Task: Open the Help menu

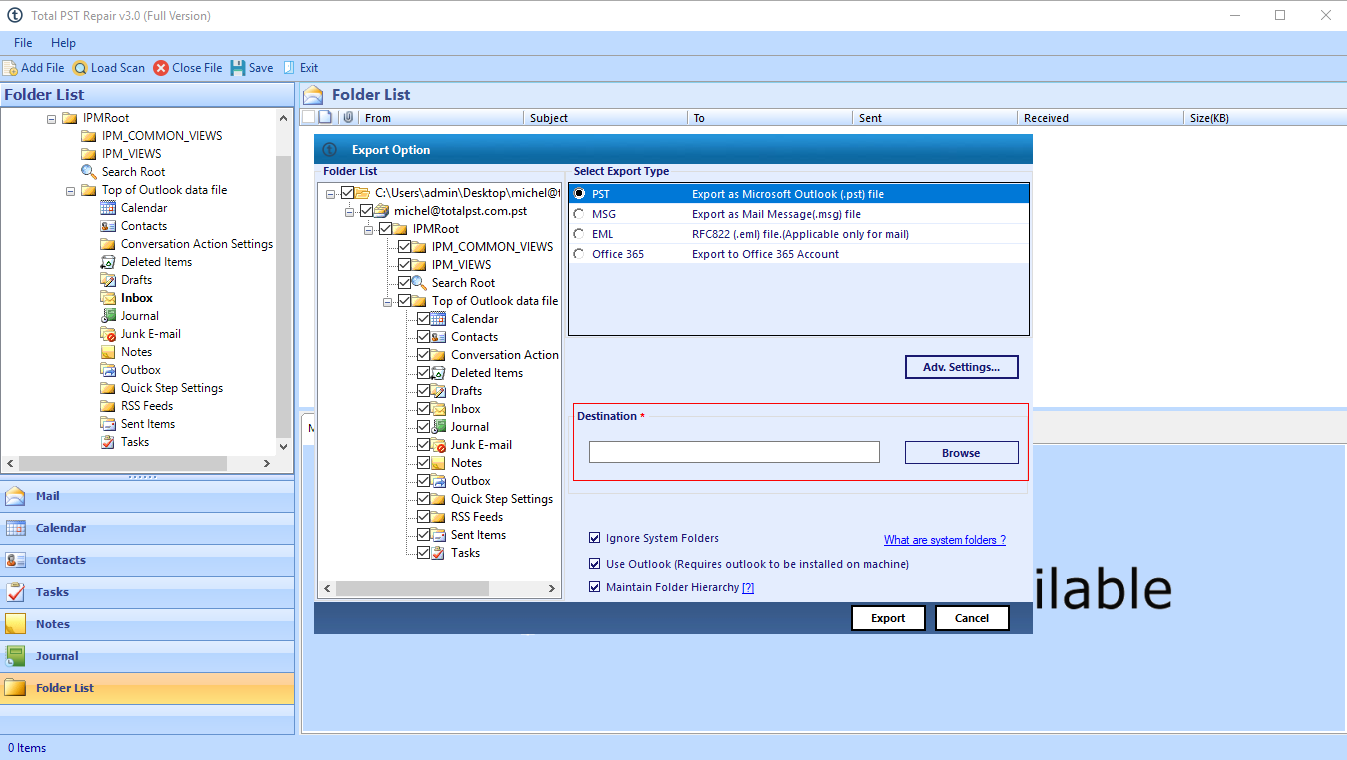Action: click(63, 43)
